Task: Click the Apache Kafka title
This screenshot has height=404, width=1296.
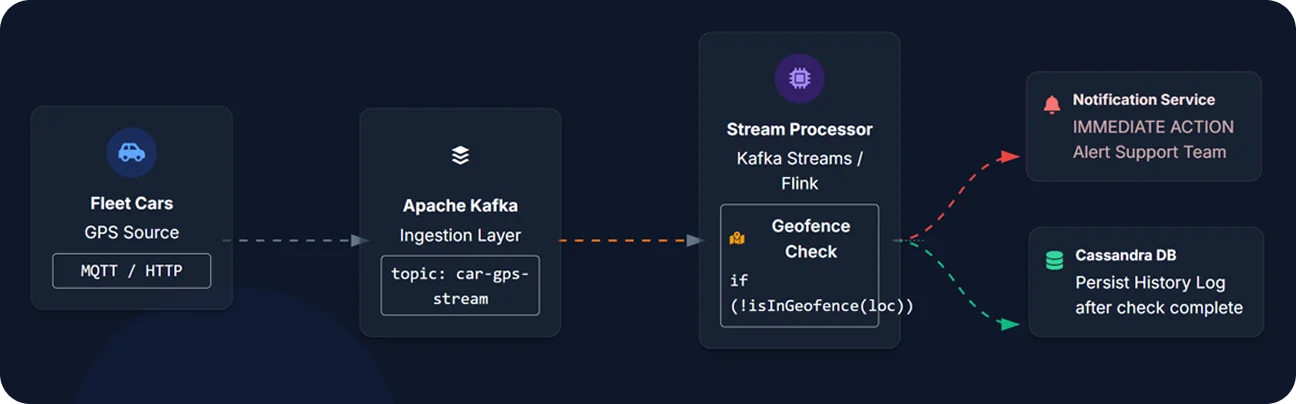Action: (x=460, y=206)
